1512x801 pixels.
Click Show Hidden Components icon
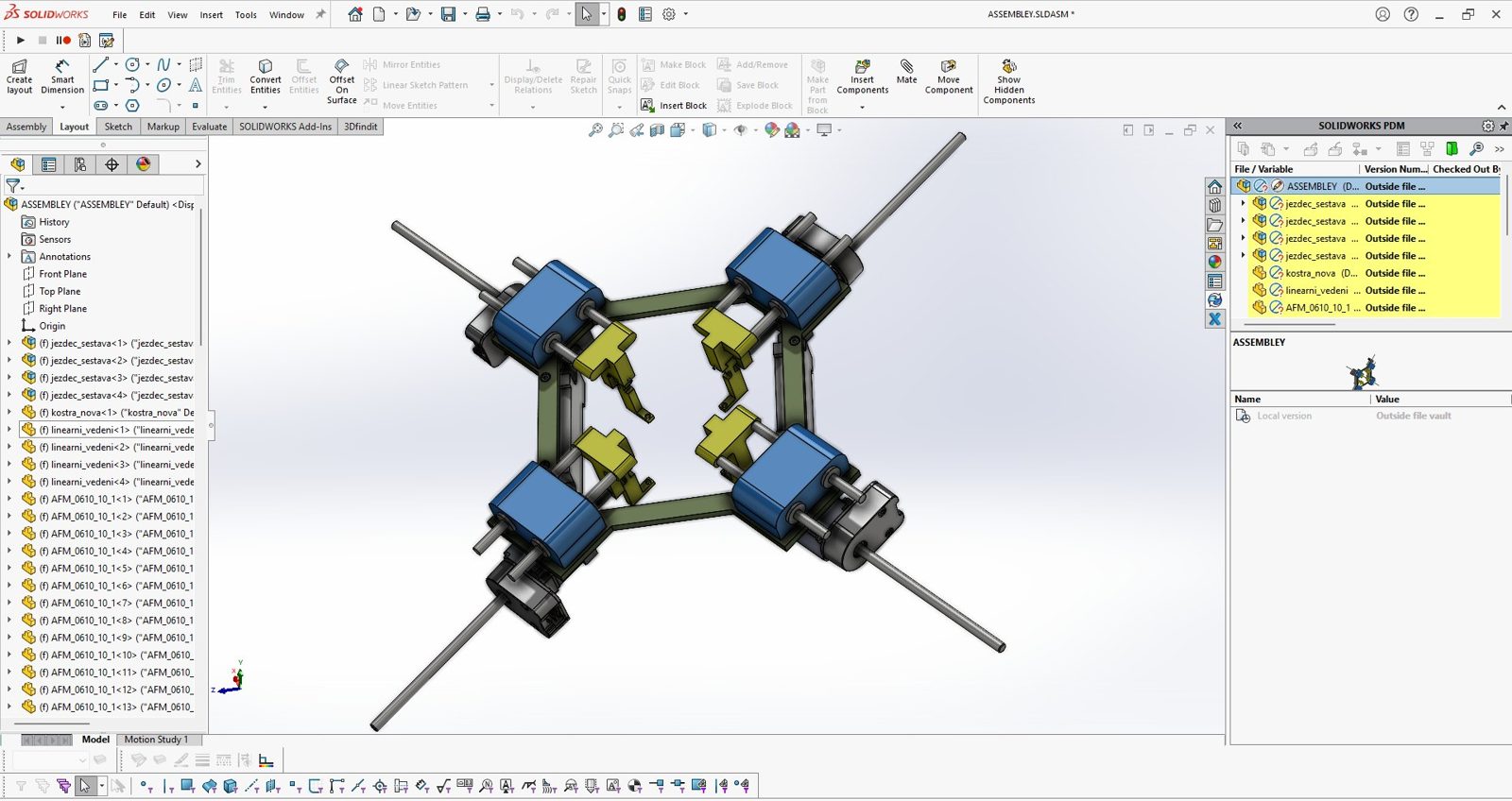[1008, 81]
